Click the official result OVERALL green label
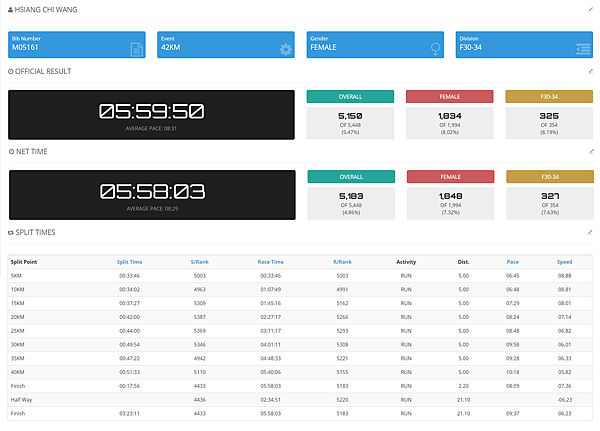Viewport: 600px width, 431px height. pyautogui.click(x=350, y=96)
